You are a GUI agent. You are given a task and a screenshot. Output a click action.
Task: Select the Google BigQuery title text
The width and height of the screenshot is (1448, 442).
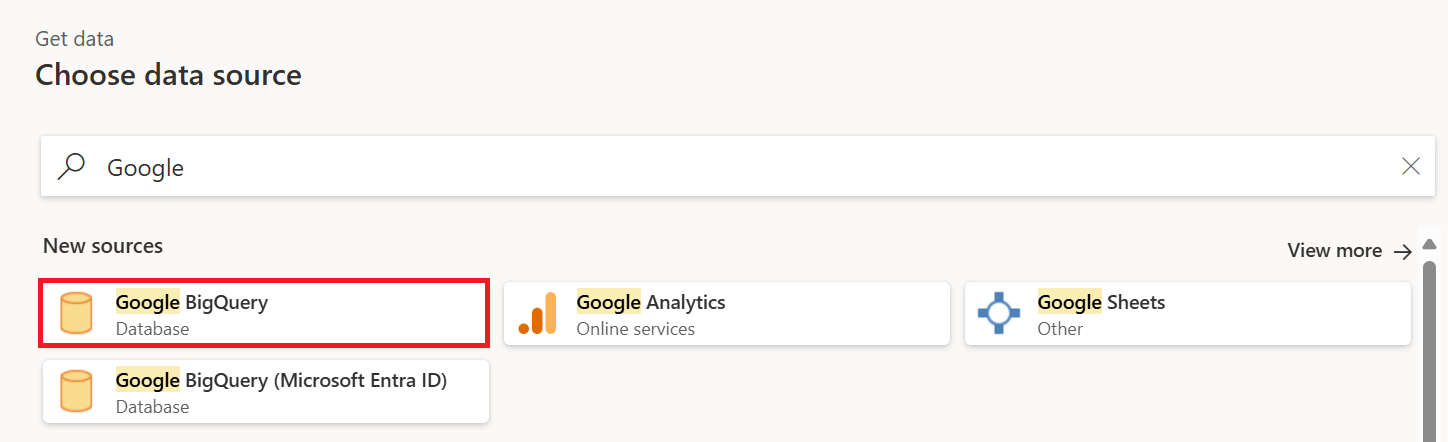point(192,302)
